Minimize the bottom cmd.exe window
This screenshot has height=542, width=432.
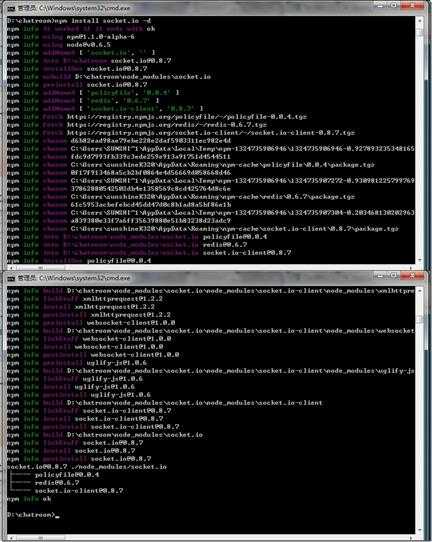[x=380, y=275]
